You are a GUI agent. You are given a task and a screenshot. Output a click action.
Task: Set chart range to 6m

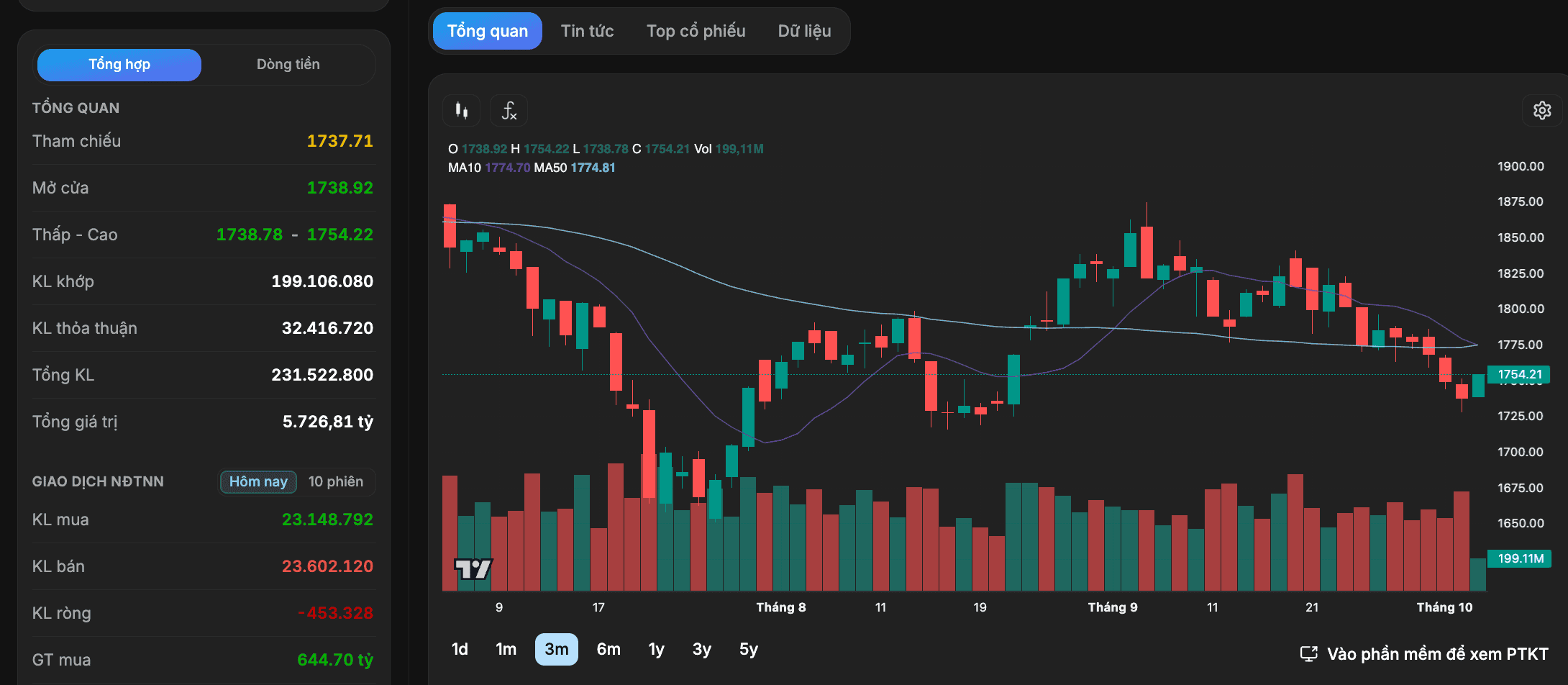pos(608,649)
